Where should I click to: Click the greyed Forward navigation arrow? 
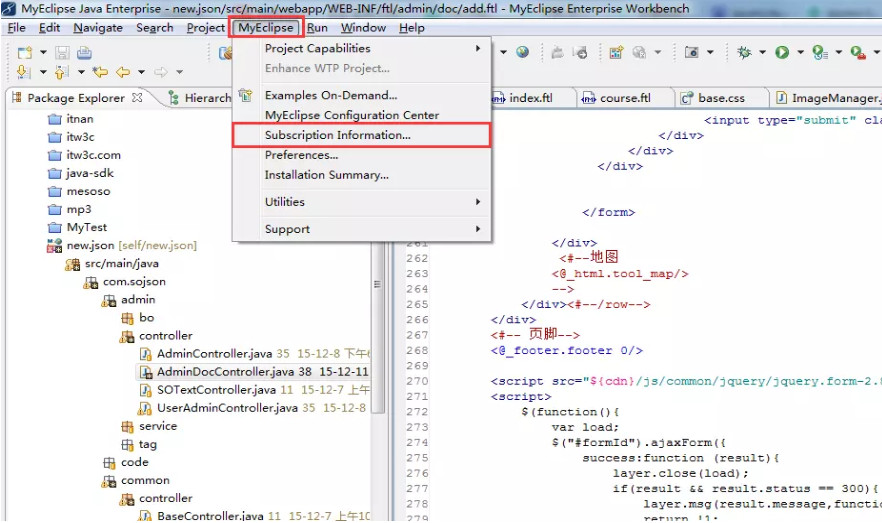pos(161,72)
